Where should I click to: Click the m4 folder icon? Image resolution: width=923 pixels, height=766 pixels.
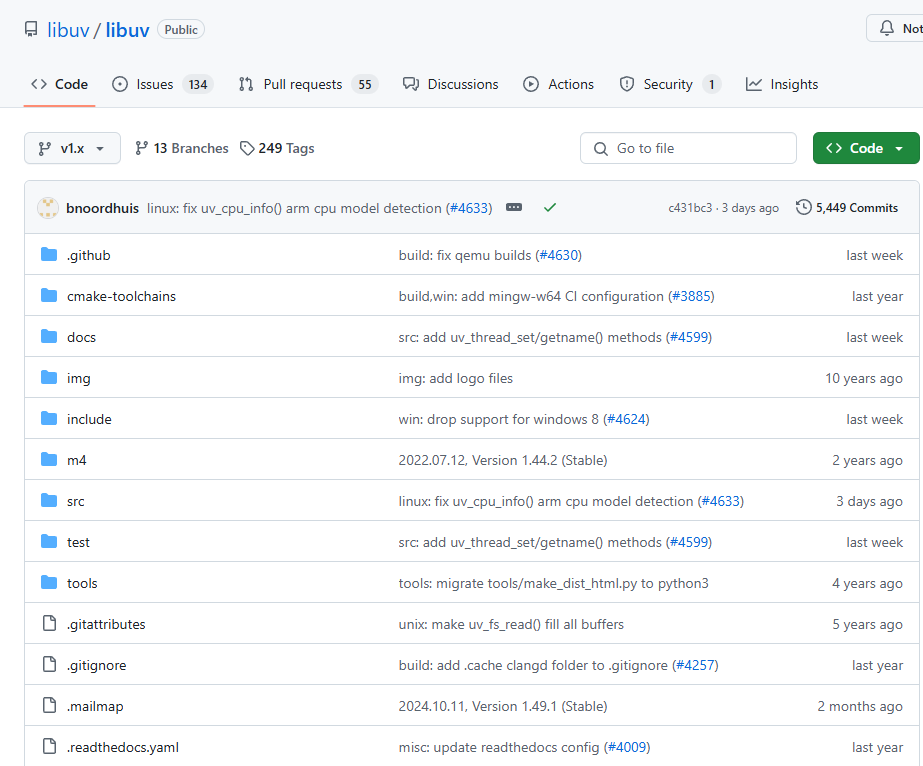49,459
